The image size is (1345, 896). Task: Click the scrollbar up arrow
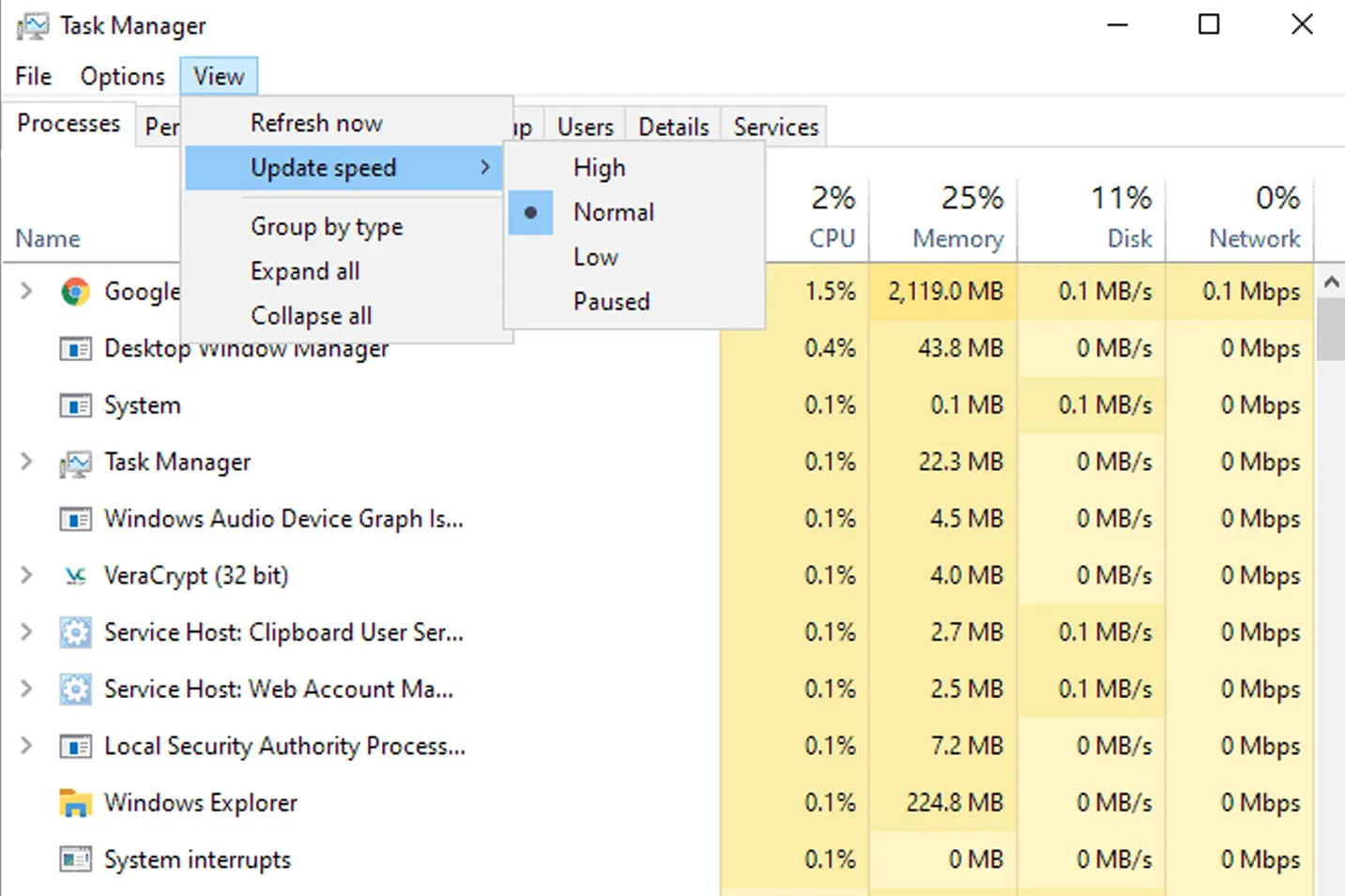tap(1331, 281)
